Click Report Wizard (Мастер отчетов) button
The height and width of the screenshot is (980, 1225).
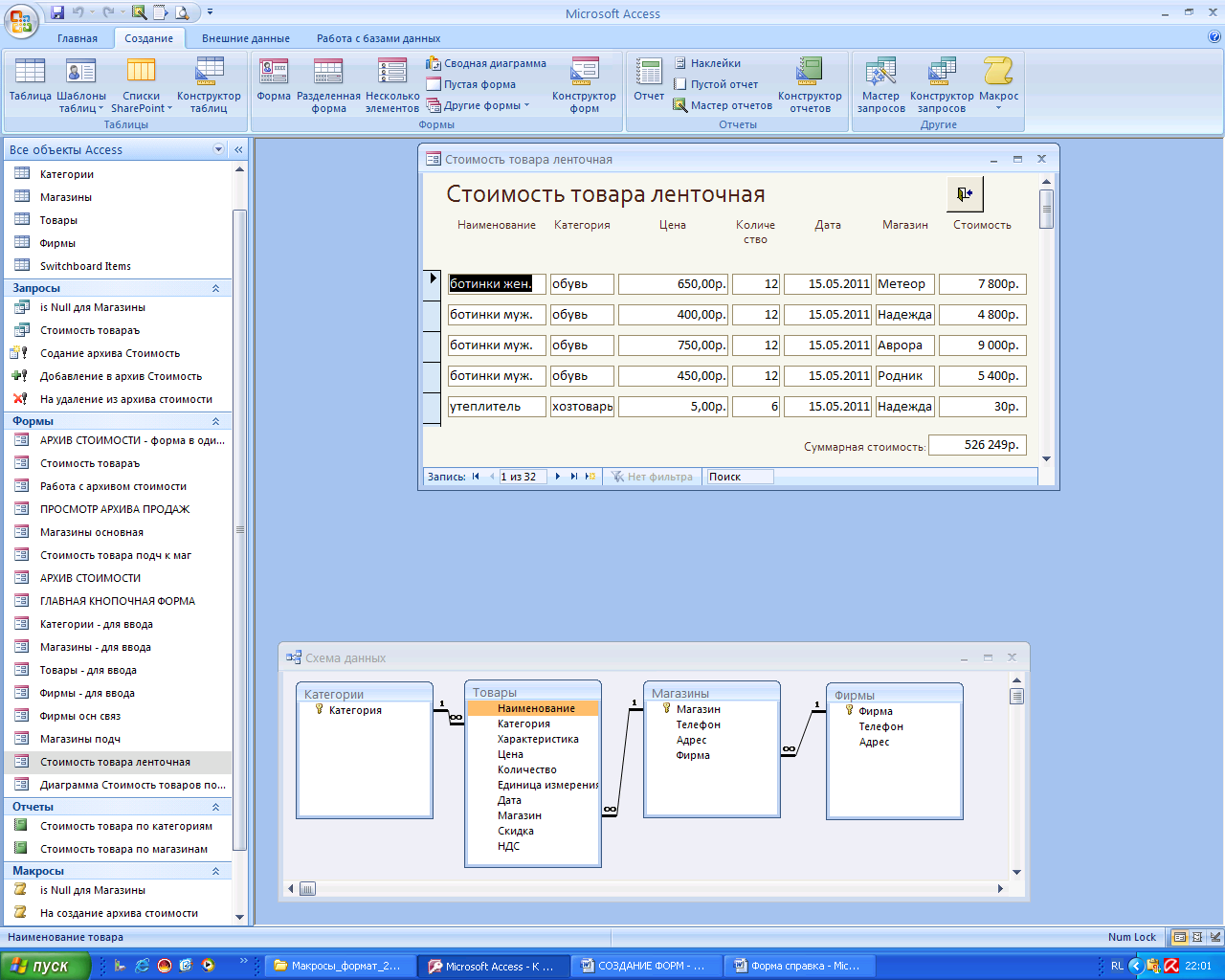pyautogui.click(x=723, y=105)
